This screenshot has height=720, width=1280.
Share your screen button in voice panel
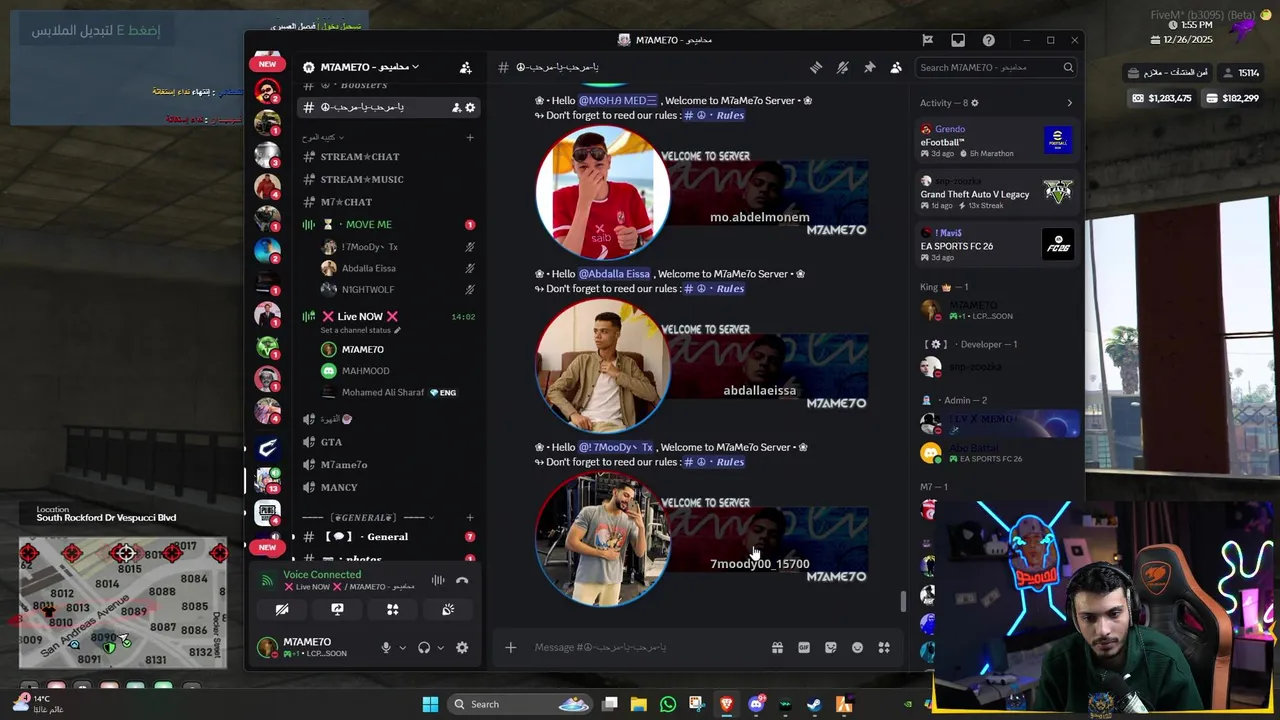click(x=337, y=609)
